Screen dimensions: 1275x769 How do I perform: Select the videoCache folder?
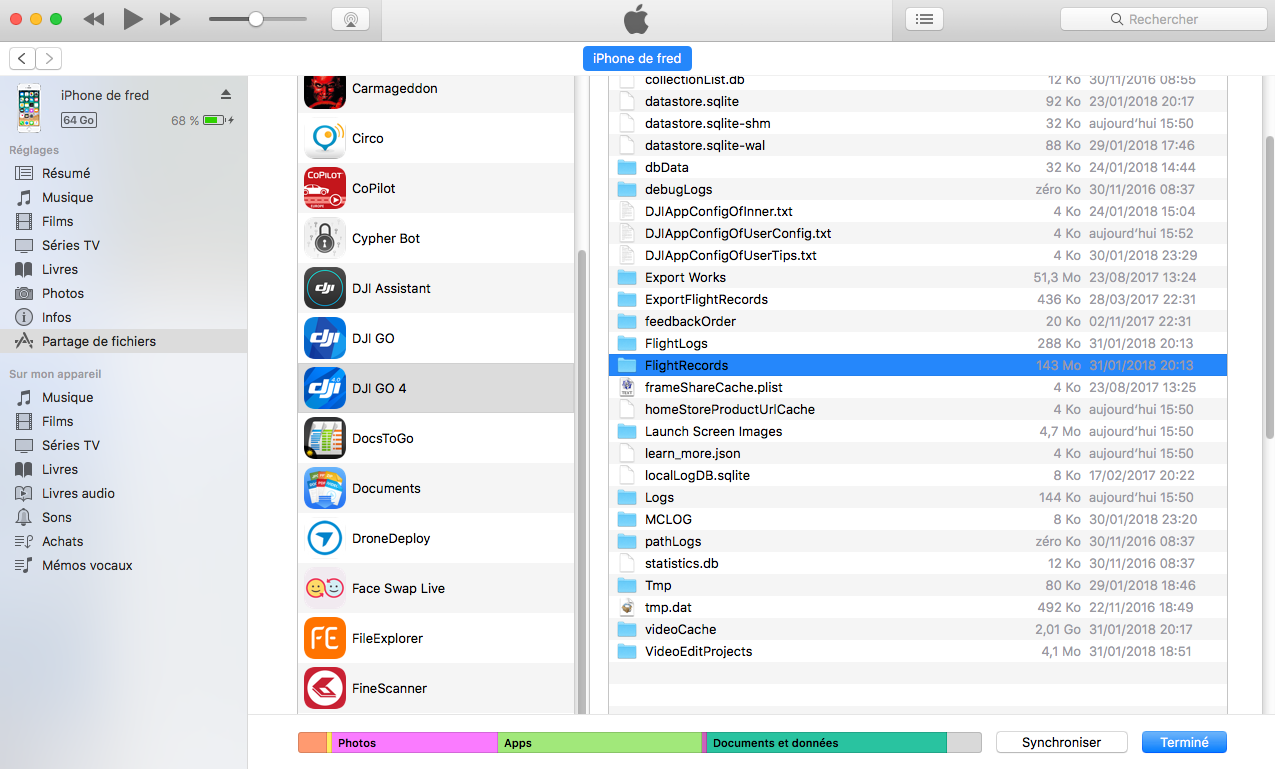point(917,629)
